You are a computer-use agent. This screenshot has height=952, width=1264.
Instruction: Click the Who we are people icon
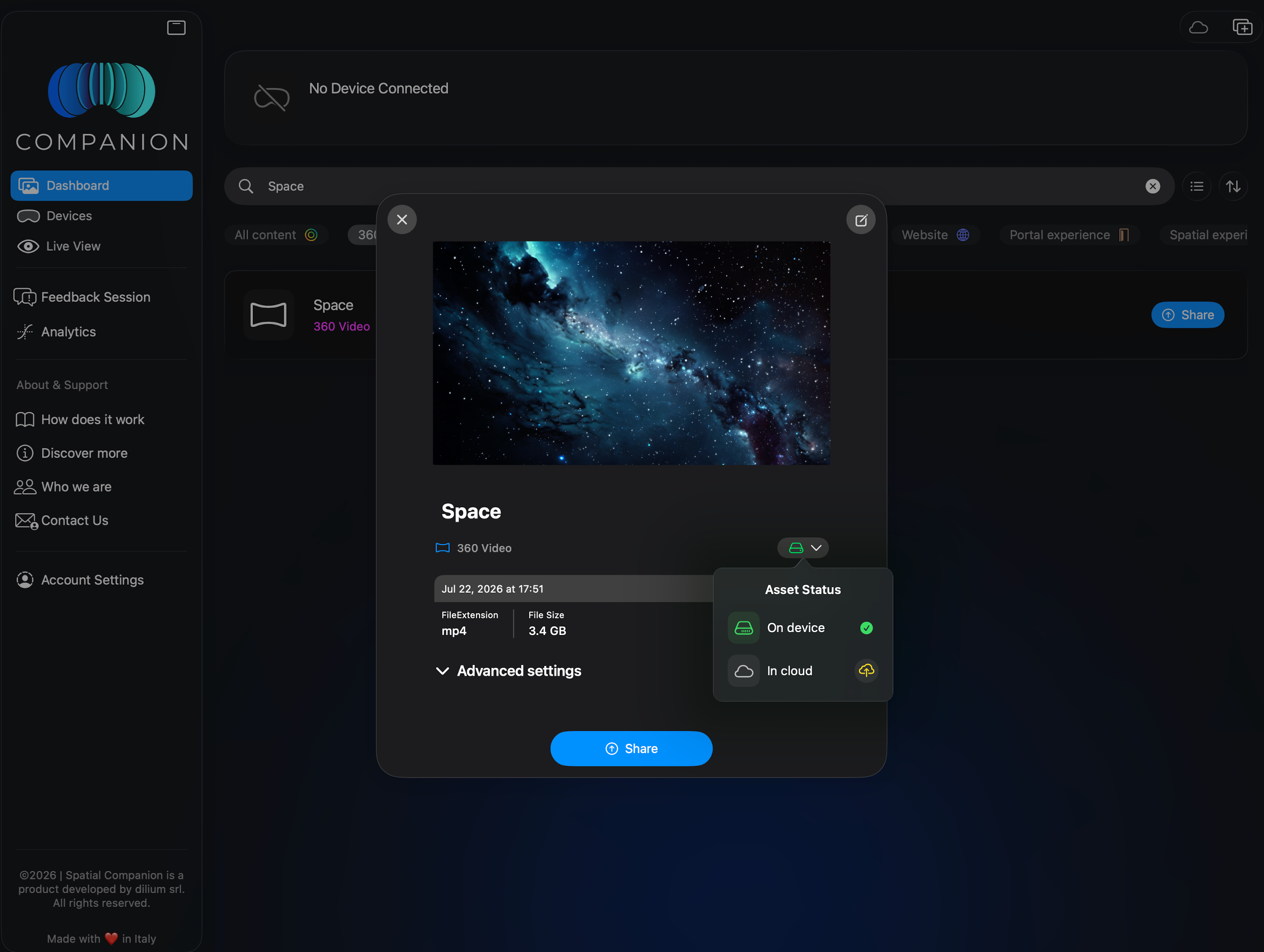(x=25, y=487)
